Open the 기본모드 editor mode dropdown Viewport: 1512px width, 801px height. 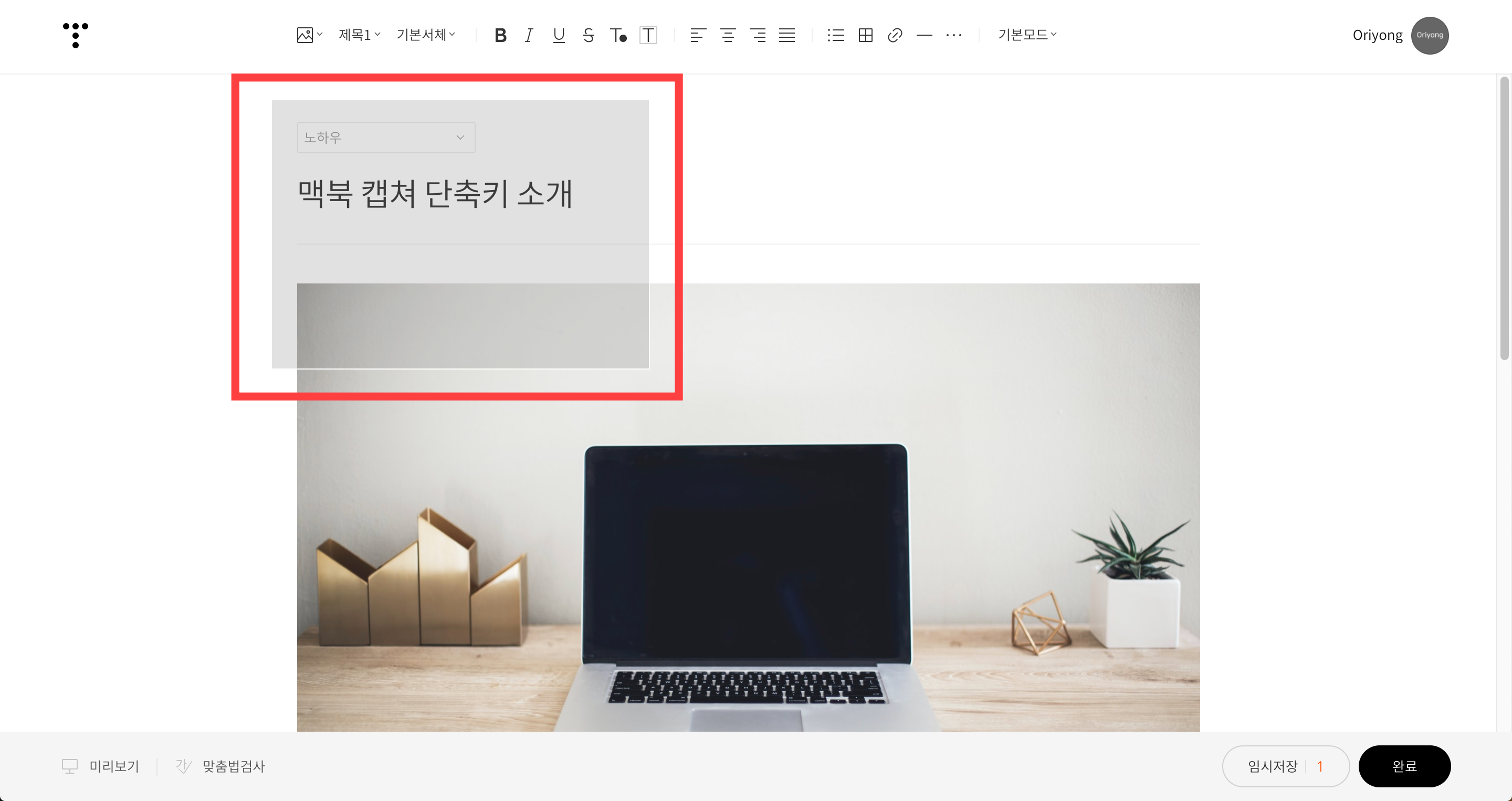pos(1026,35)
